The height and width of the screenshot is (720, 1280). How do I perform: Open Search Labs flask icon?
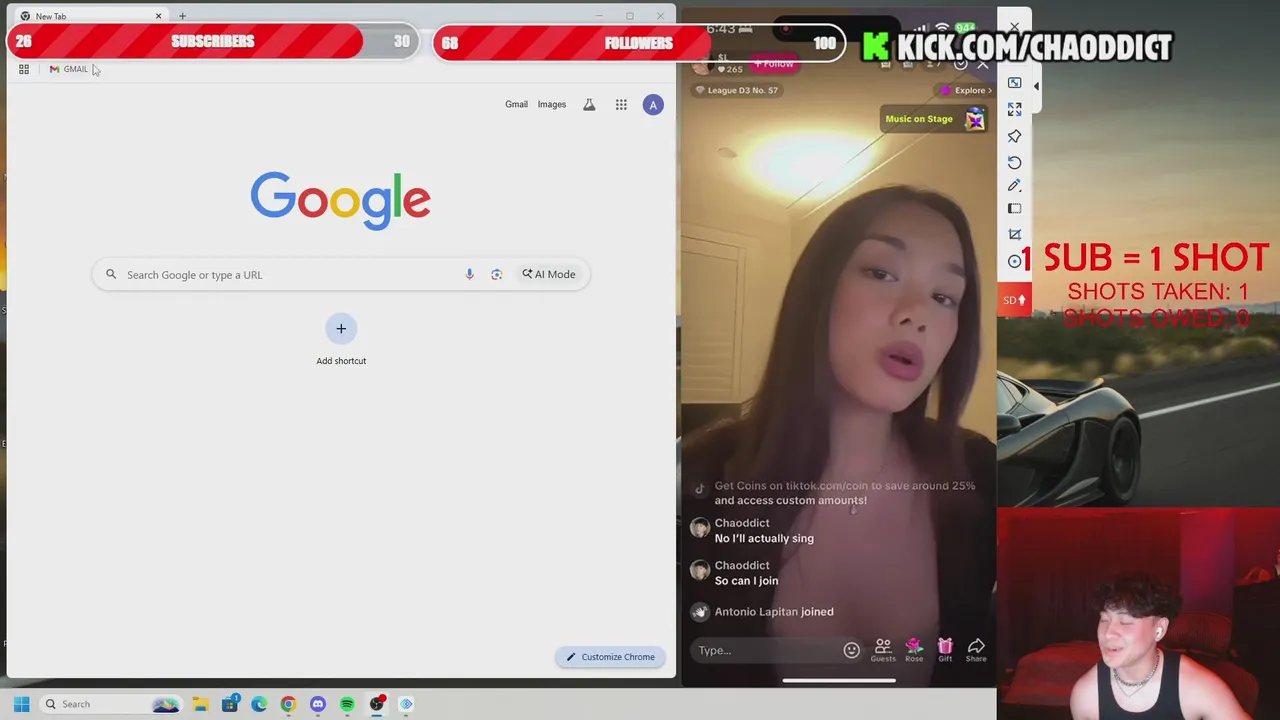(589, 105)
